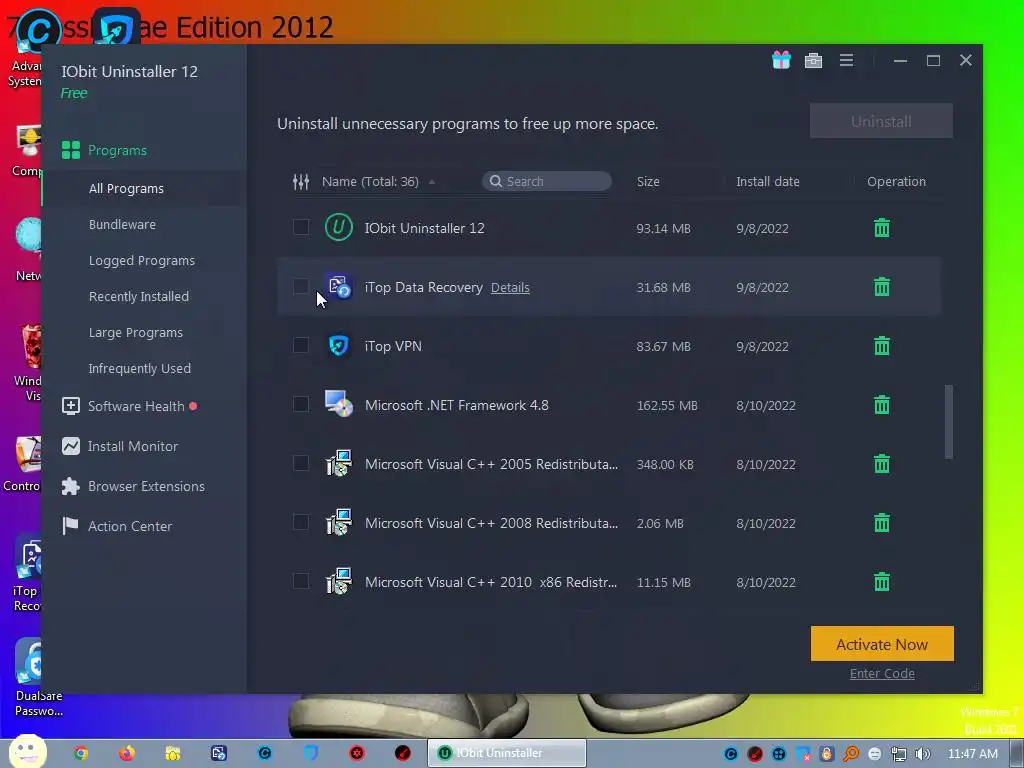
Task: Click the .NET Framework 4.8 program icon
Action: [338, 404]
